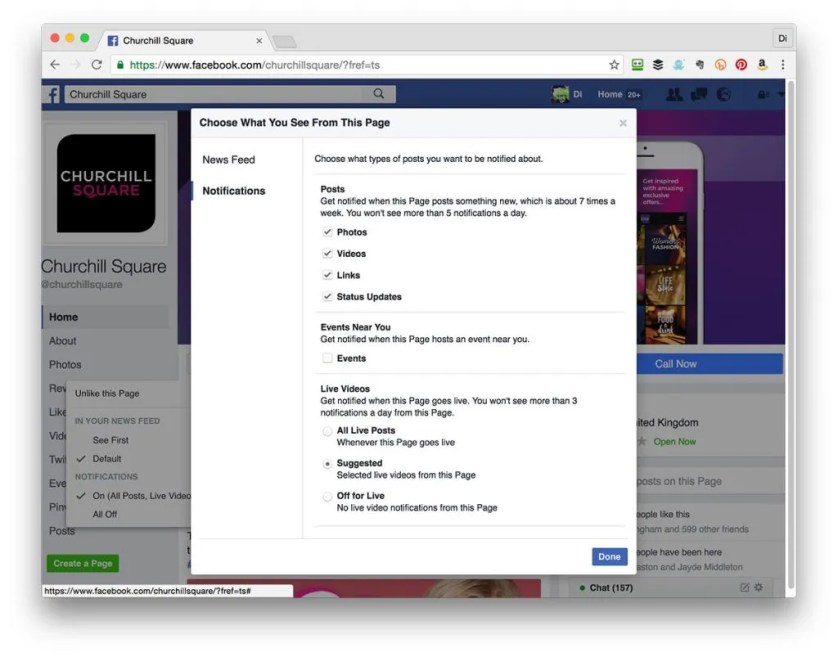Open the About page link in sidebar

[x=63, y=341]
